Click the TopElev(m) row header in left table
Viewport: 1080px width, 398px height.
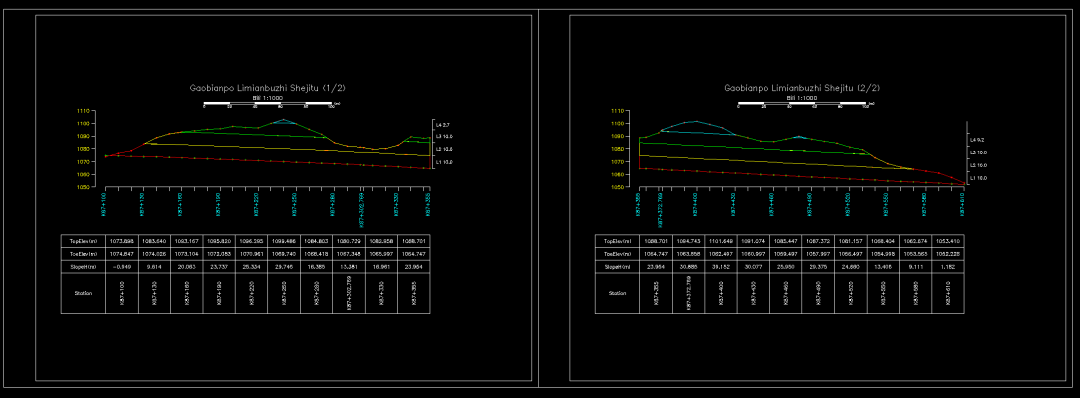point(83,241)
